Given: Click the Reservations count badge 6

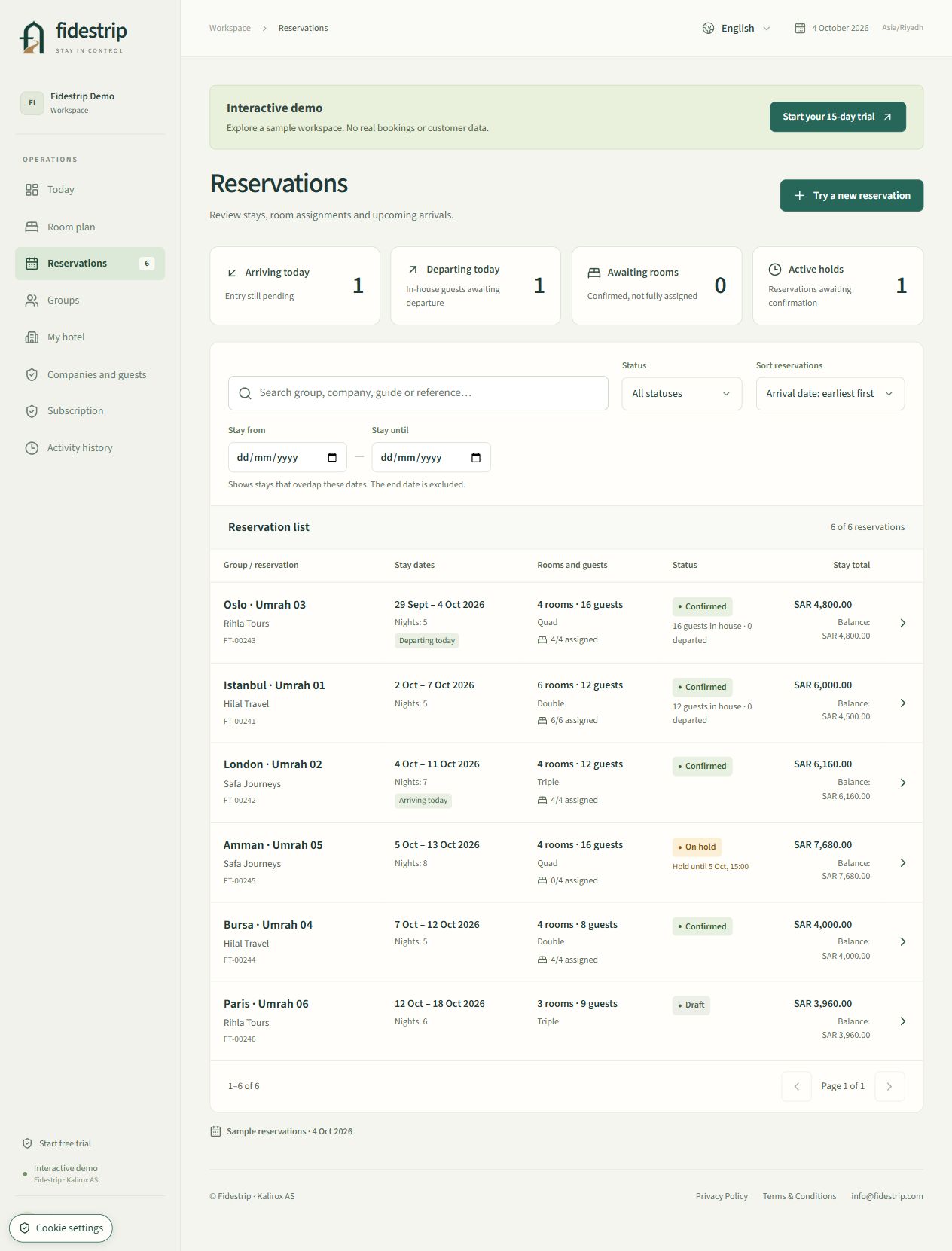Looking at the screenshot, I should (x=147, y=264).
